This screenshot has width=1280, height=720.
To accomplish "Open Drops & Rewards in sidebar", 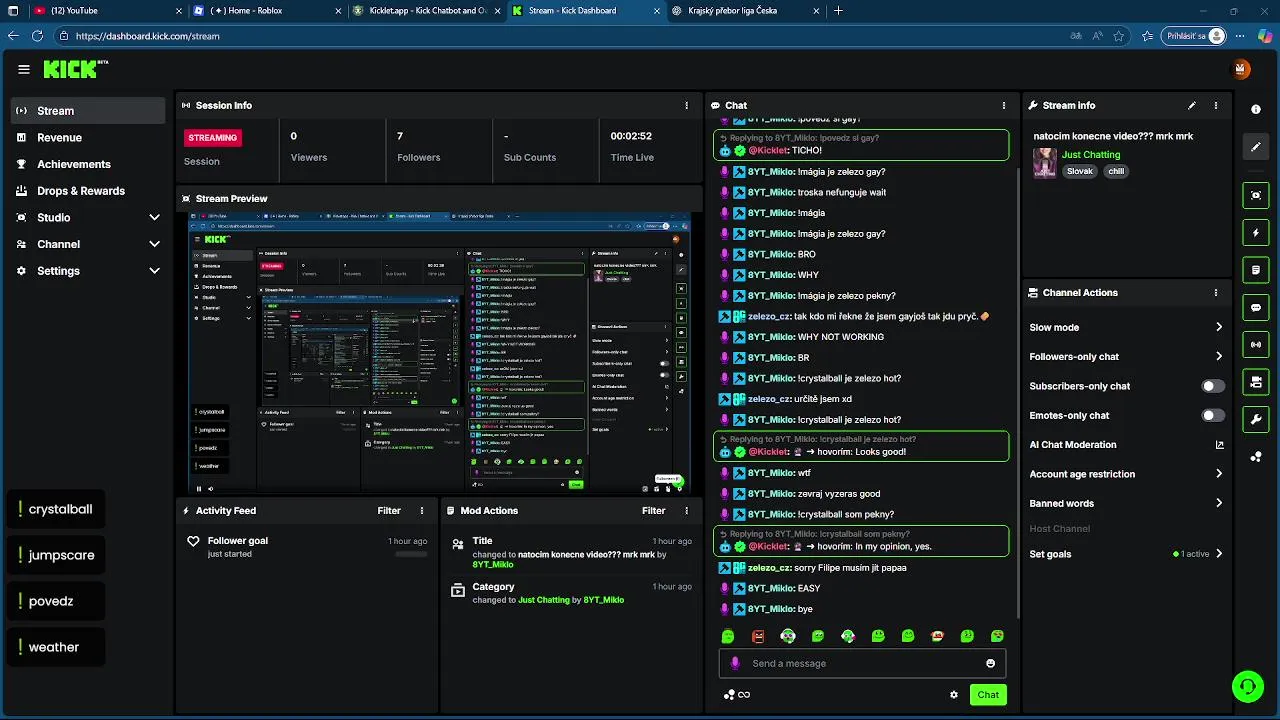I will point(88,191).
